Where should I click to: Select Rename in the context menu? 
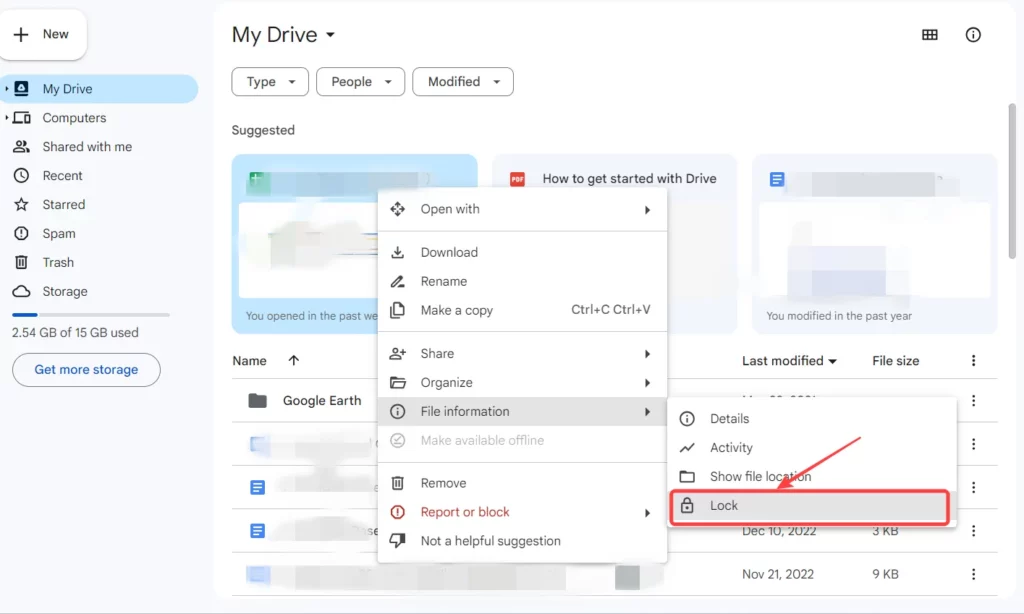(x=522, y=282)
